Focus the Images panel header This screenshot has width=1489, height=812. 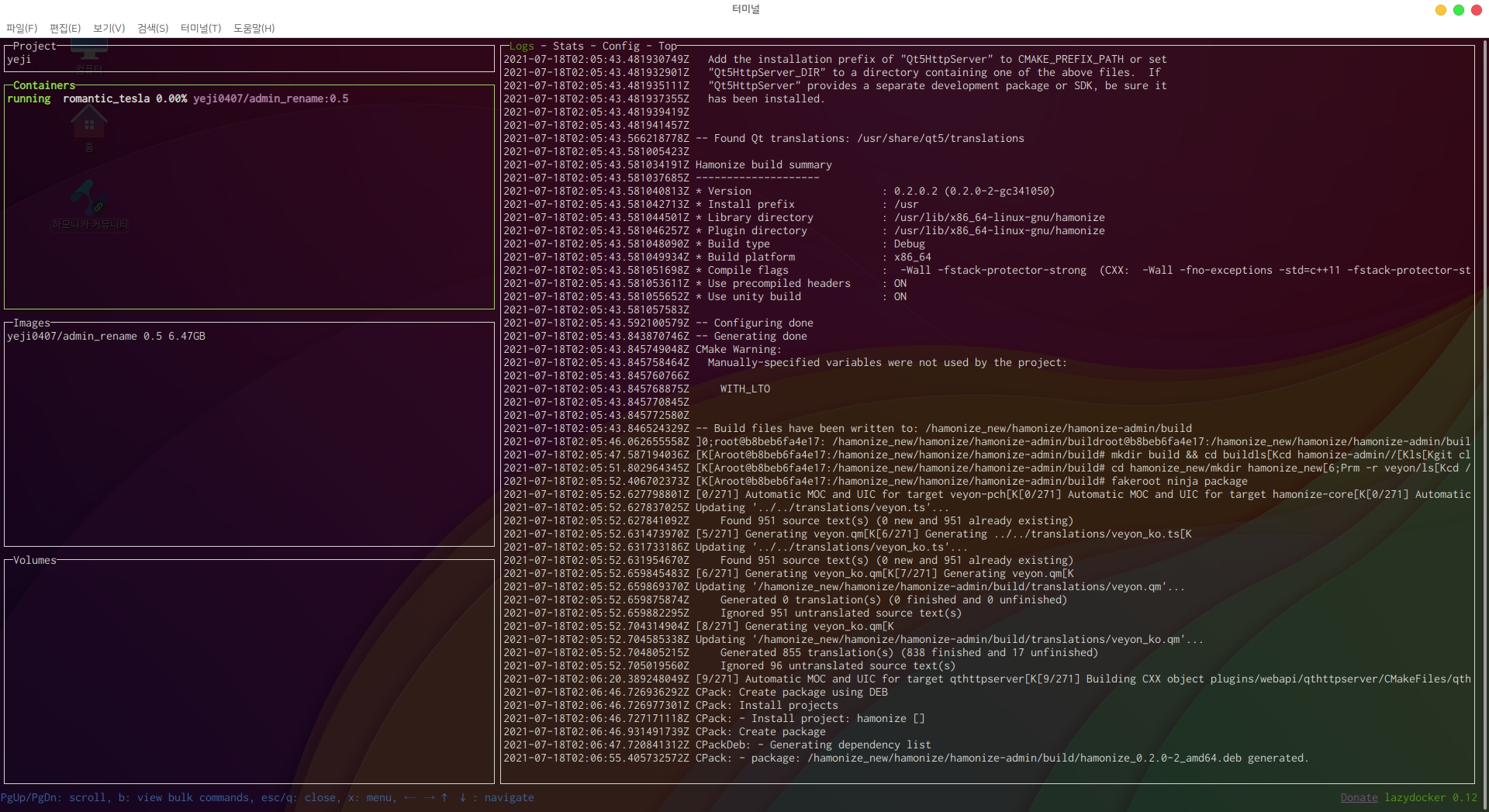32,323
